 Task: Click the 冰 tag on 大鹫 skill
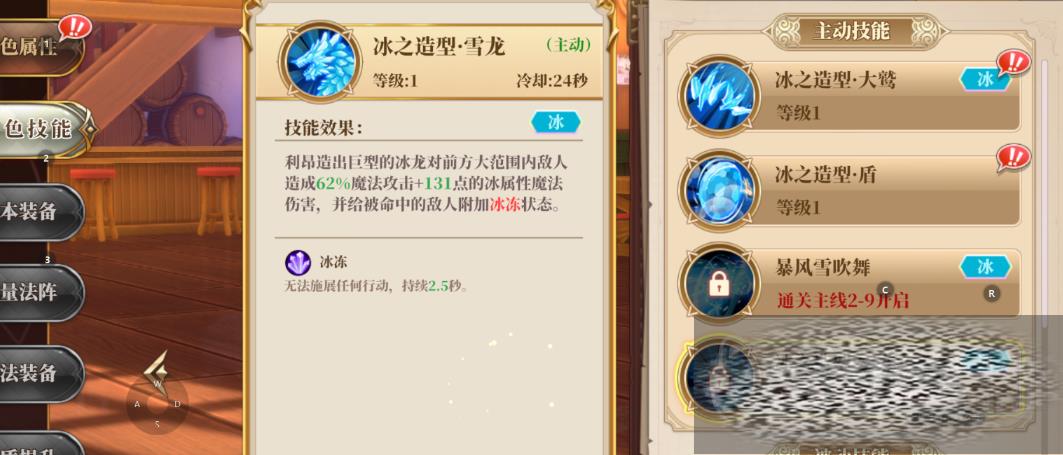click(x=985, y=79)
